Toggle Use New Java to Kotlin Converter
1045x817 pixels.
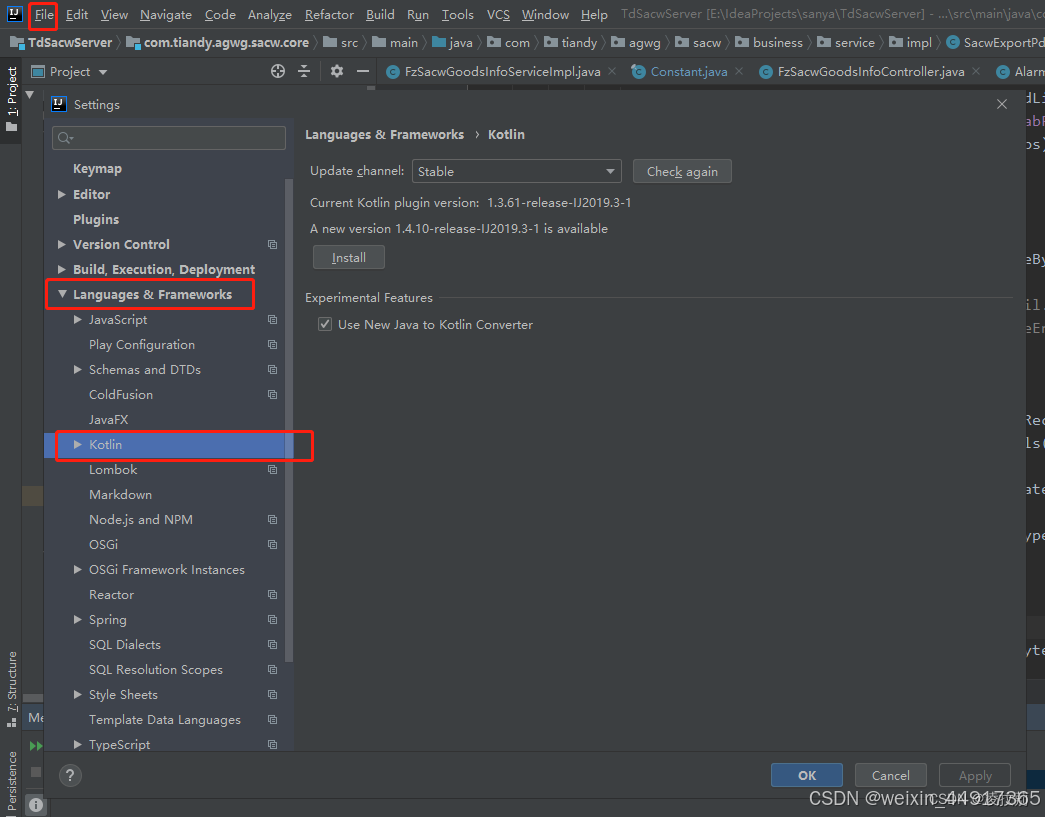point(324,324)
